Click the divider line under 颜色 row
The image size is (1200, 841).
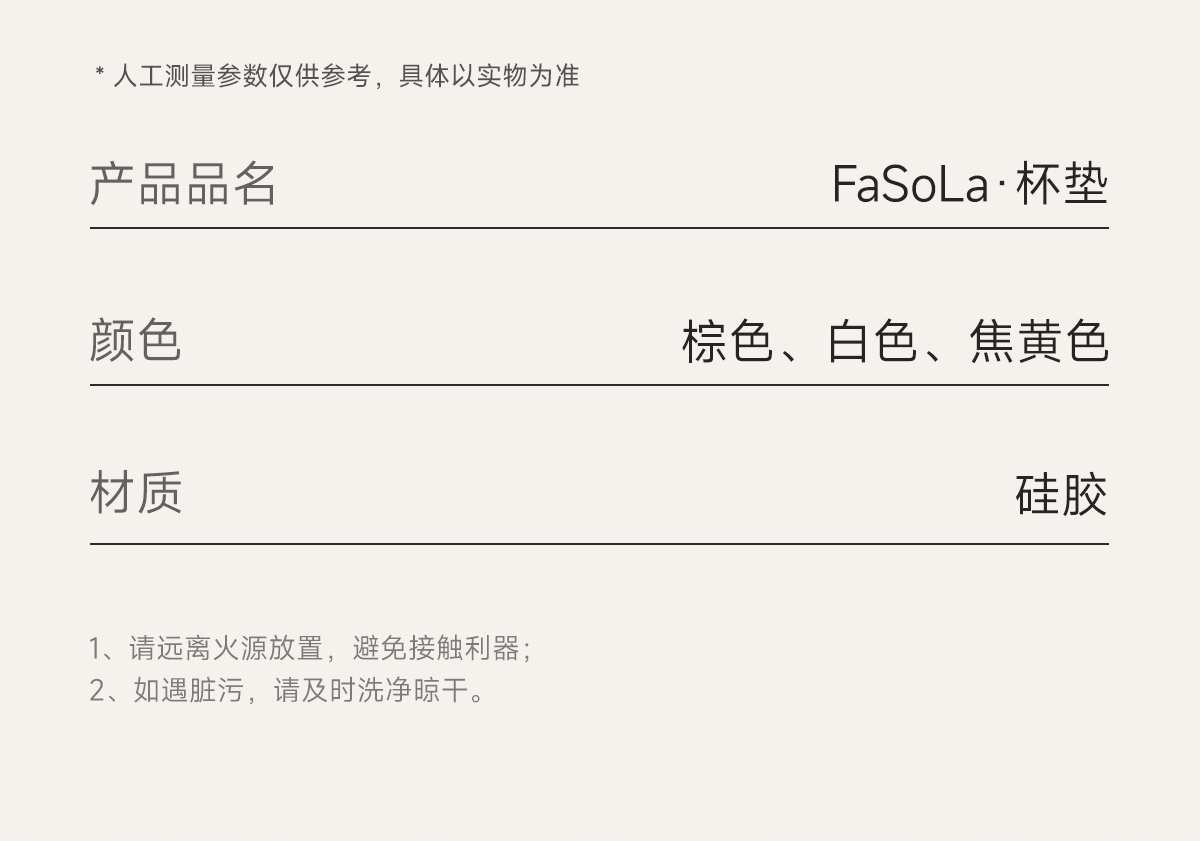[599, 384]
